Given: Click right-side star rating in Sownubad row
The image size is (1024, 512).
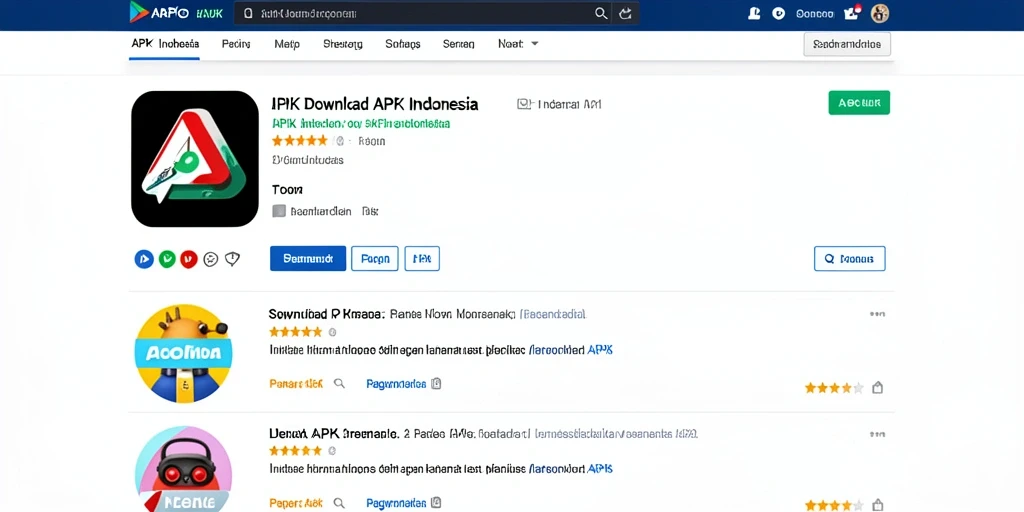Looking at the screenshot, I should pos(834,388).
